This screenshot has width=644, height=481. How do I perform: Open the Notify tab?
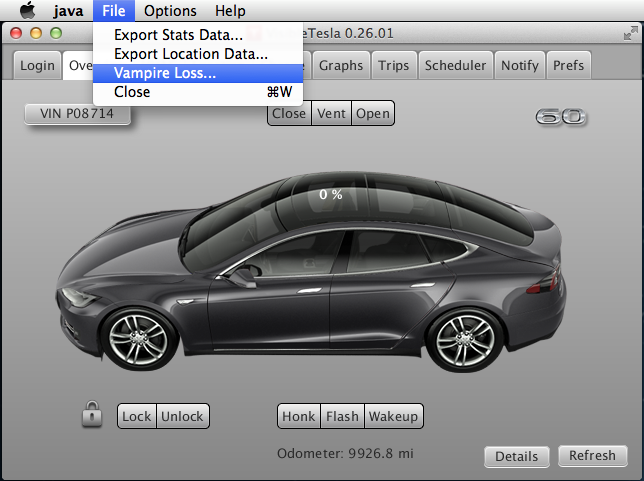(520, 65)
